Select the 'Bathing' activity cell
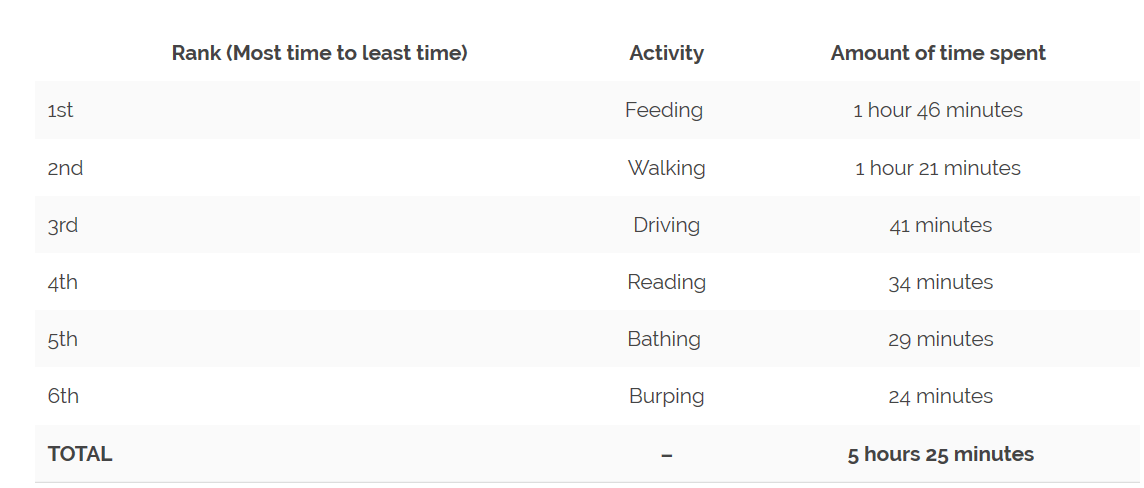The image size is (1144, 488). coord(664,339)
